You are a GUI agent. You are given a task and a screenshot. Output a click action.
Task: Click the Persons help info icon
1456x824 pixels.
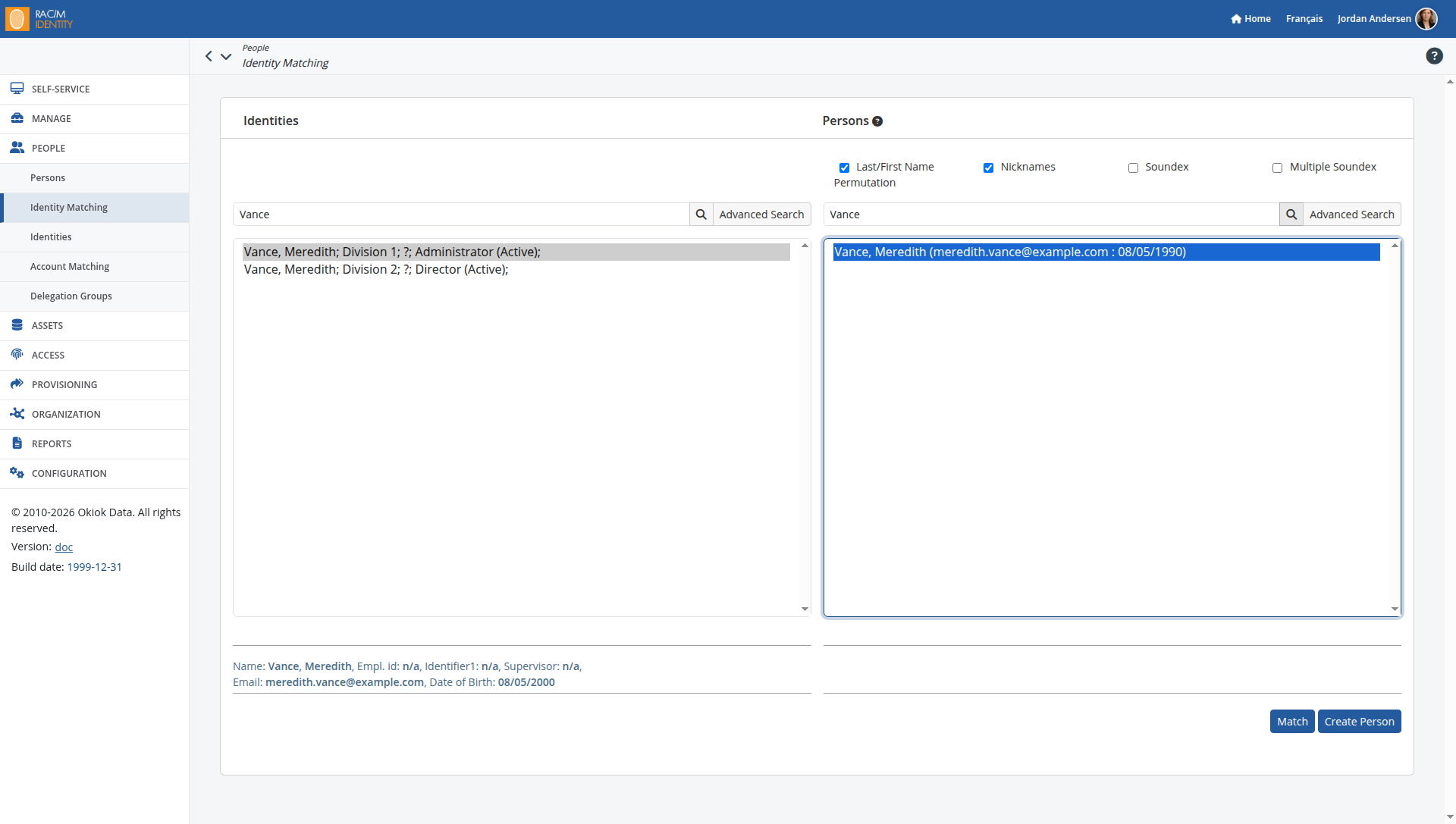pos(877,121)
